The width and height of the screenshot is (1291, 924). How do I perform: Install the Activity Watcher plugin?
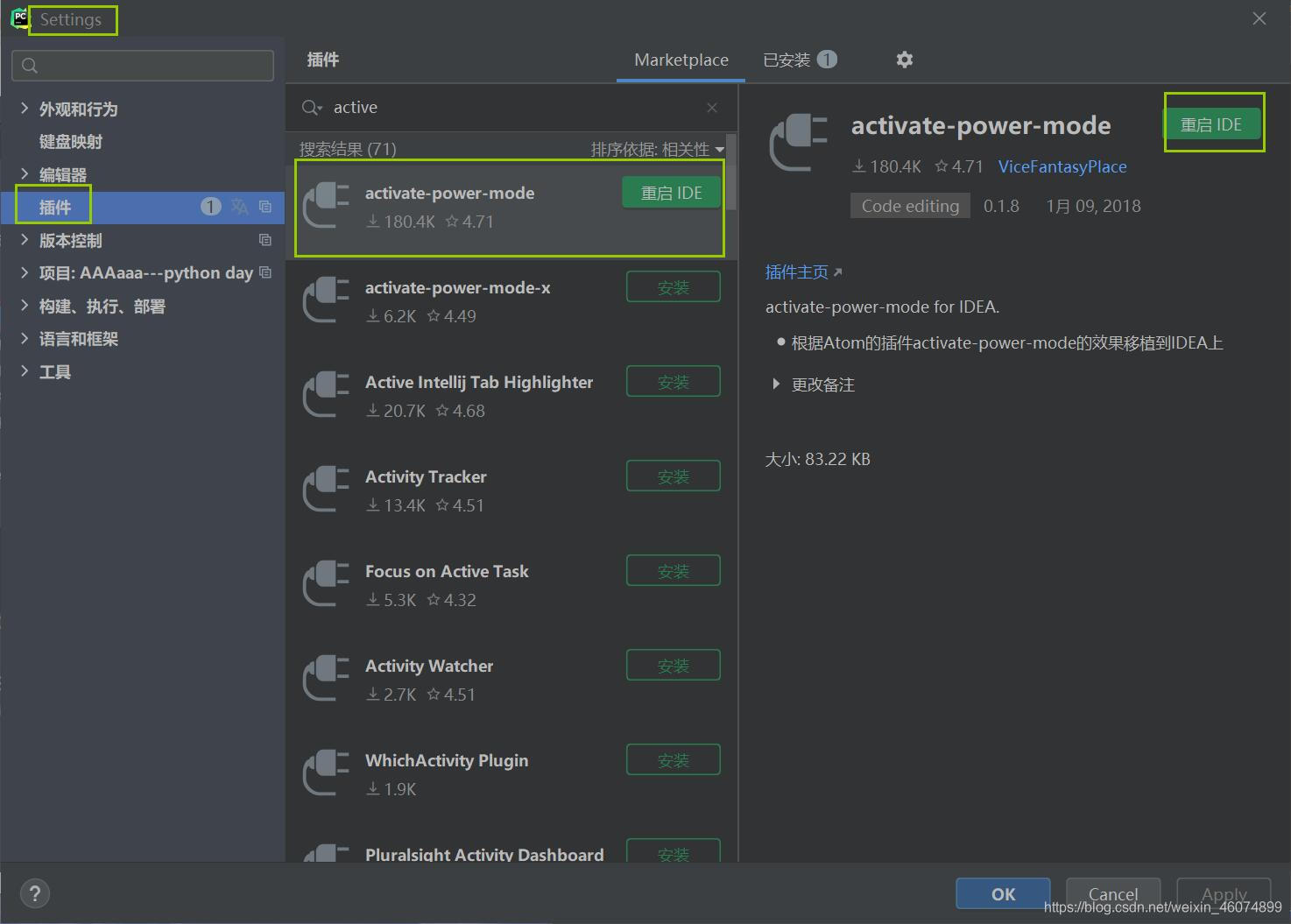tap(674, 666)
